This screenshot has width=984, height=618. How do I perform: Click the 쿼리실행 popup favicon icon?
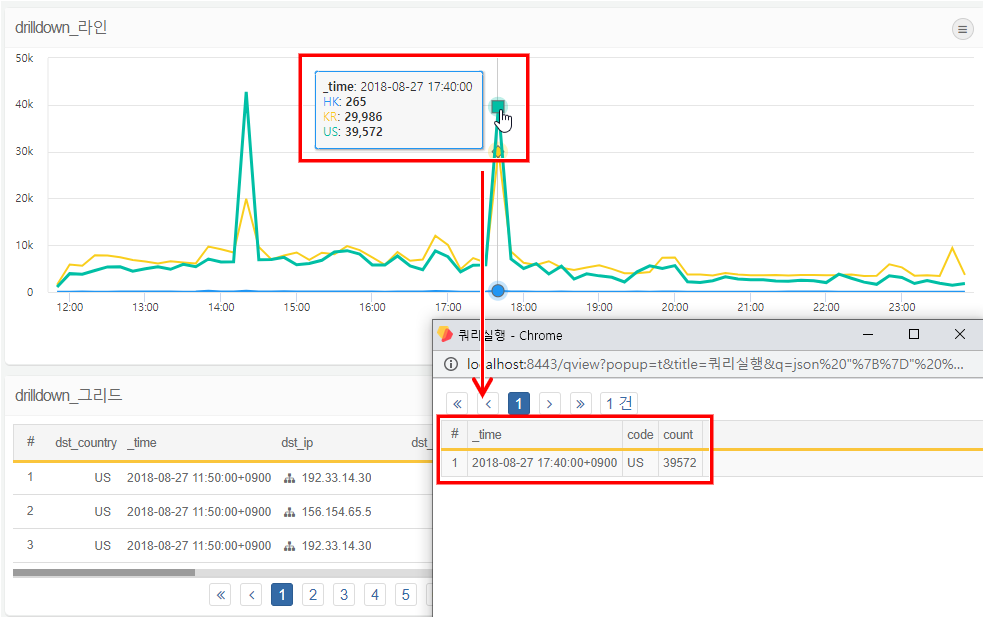[445, 334]
